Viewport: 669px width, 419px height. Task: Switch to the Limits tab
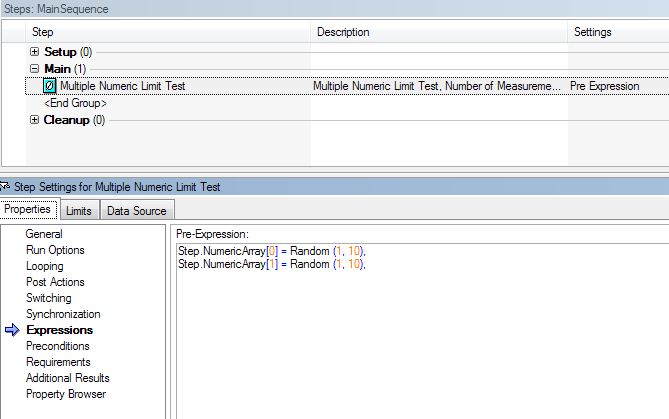[x=79, y=210]
